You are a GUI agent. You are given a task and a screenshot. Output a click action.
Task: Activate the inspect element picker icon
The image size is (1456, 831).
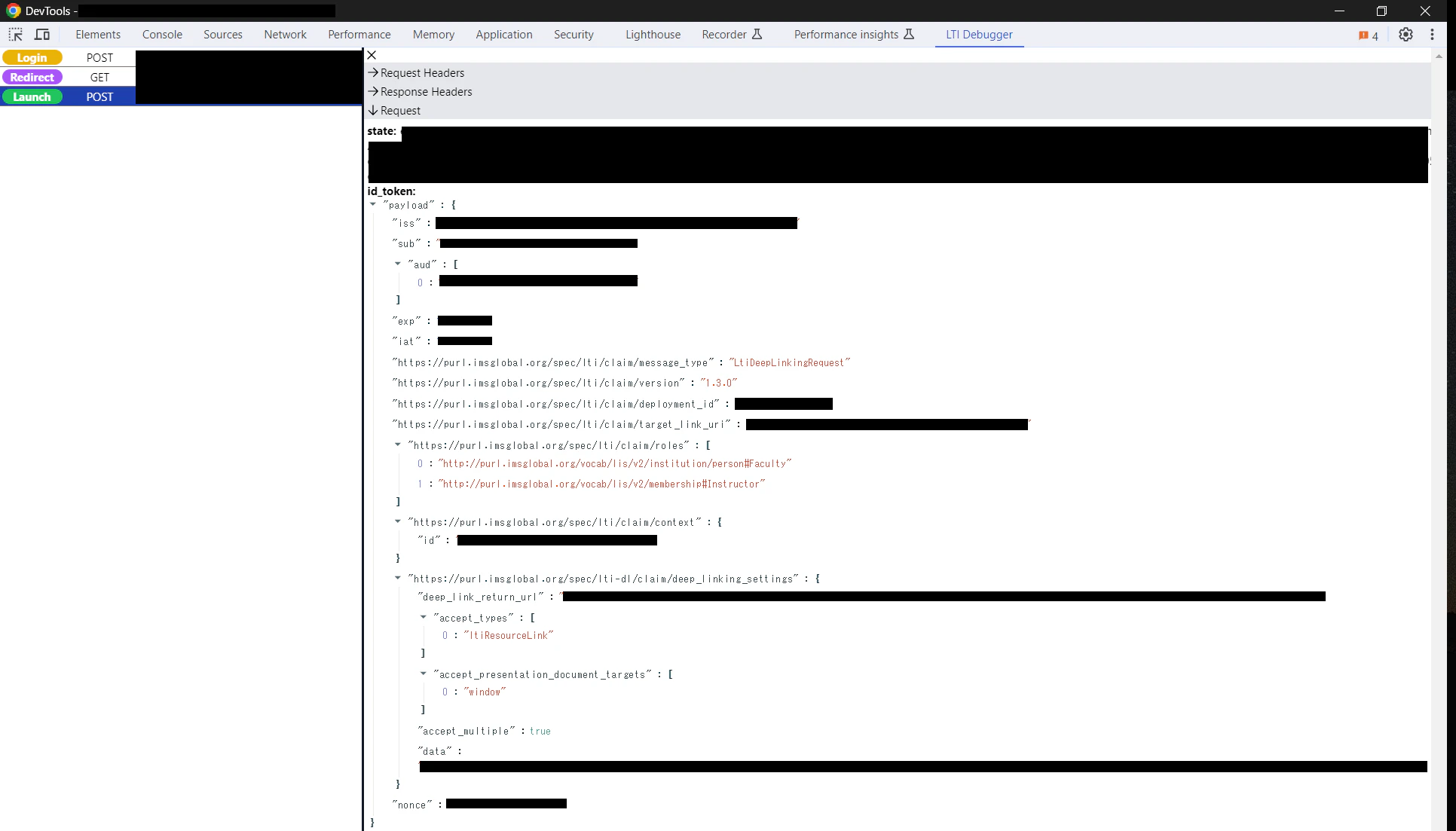pyautogui.click(x=15, y=35)
